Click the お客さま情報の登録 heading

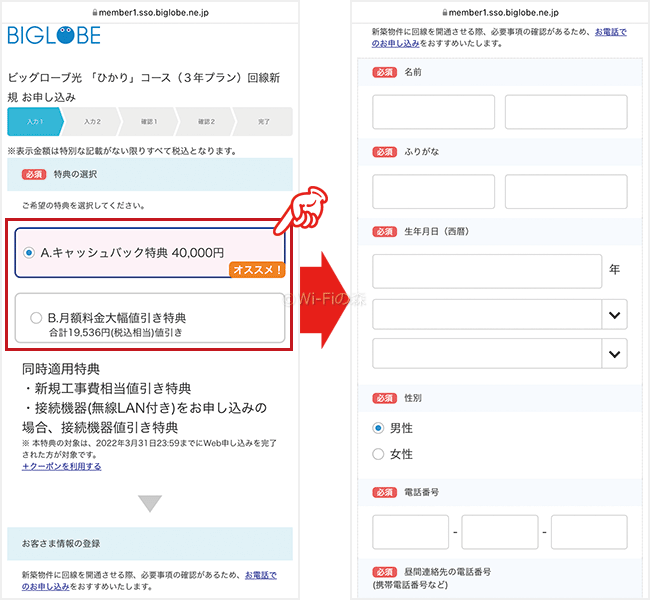pos(61,544)
